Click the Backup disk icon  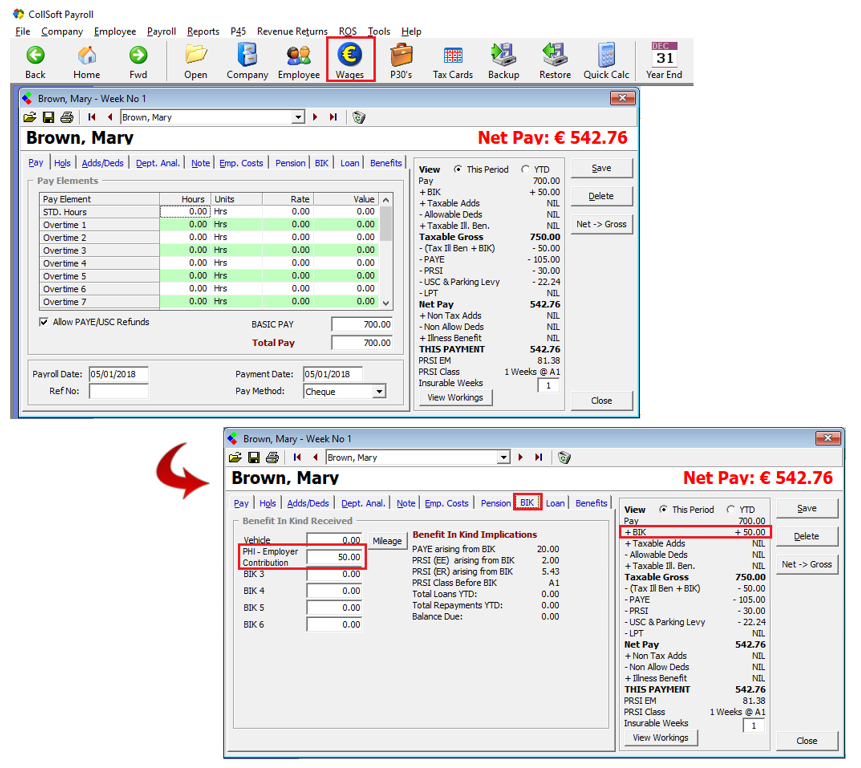point(503,55)
